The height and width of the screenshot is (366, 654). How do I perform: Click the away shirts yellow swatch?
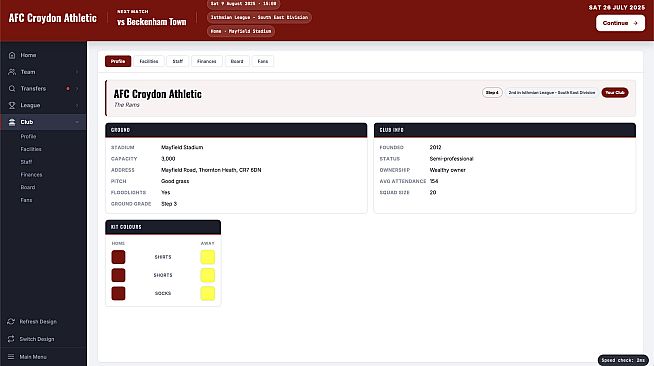[207, 257]
